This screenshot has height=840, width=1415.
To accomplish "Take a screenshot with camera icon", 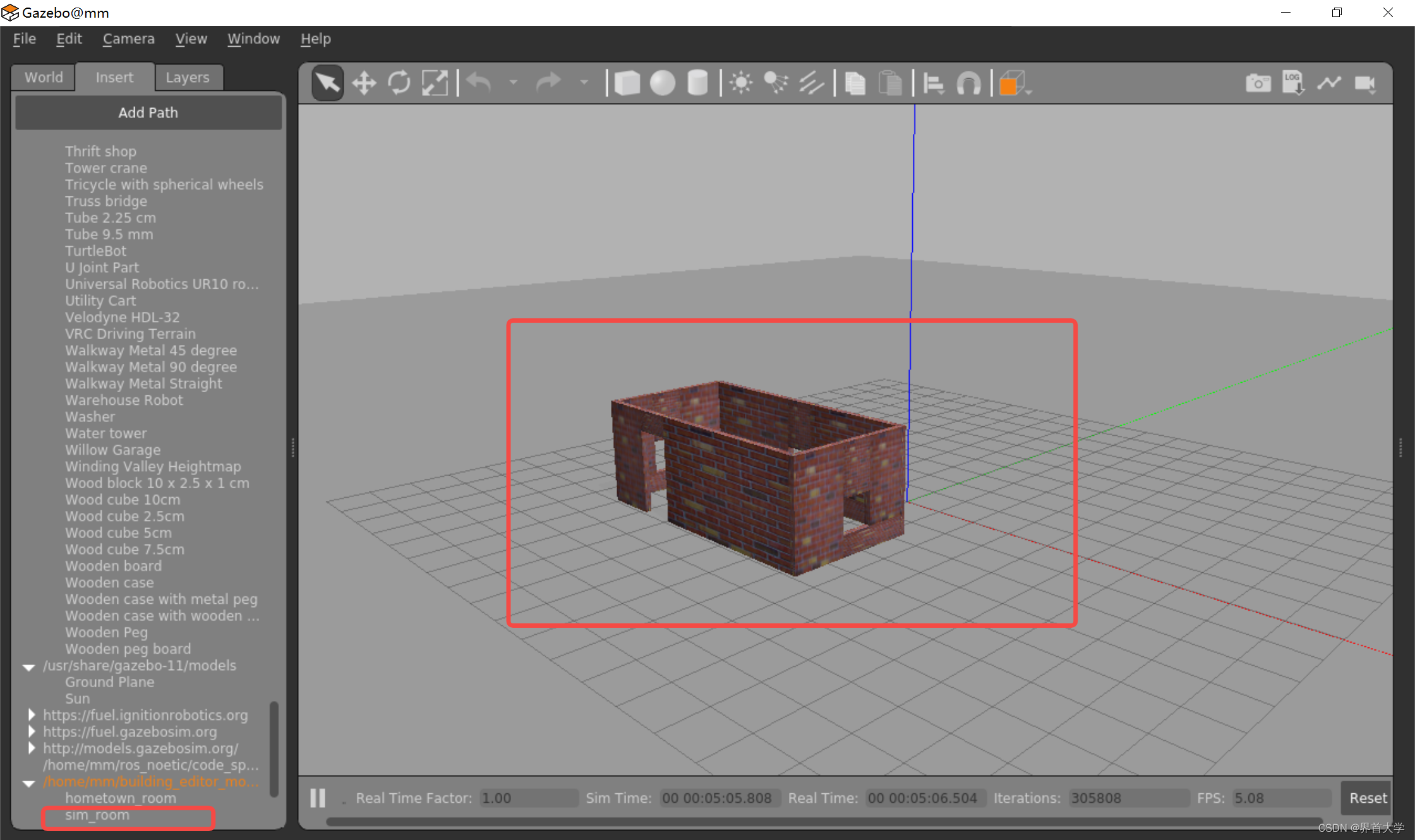I will click(1258, 83).
